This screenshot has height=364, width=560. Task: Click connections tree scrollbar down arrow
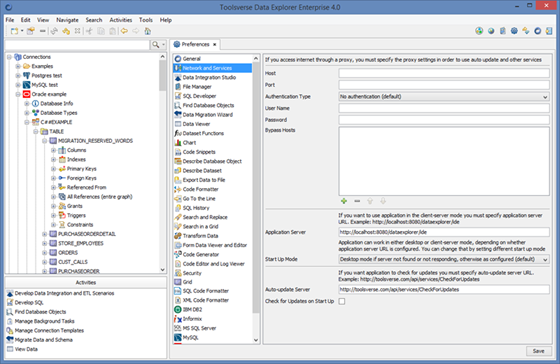point(162,270)
